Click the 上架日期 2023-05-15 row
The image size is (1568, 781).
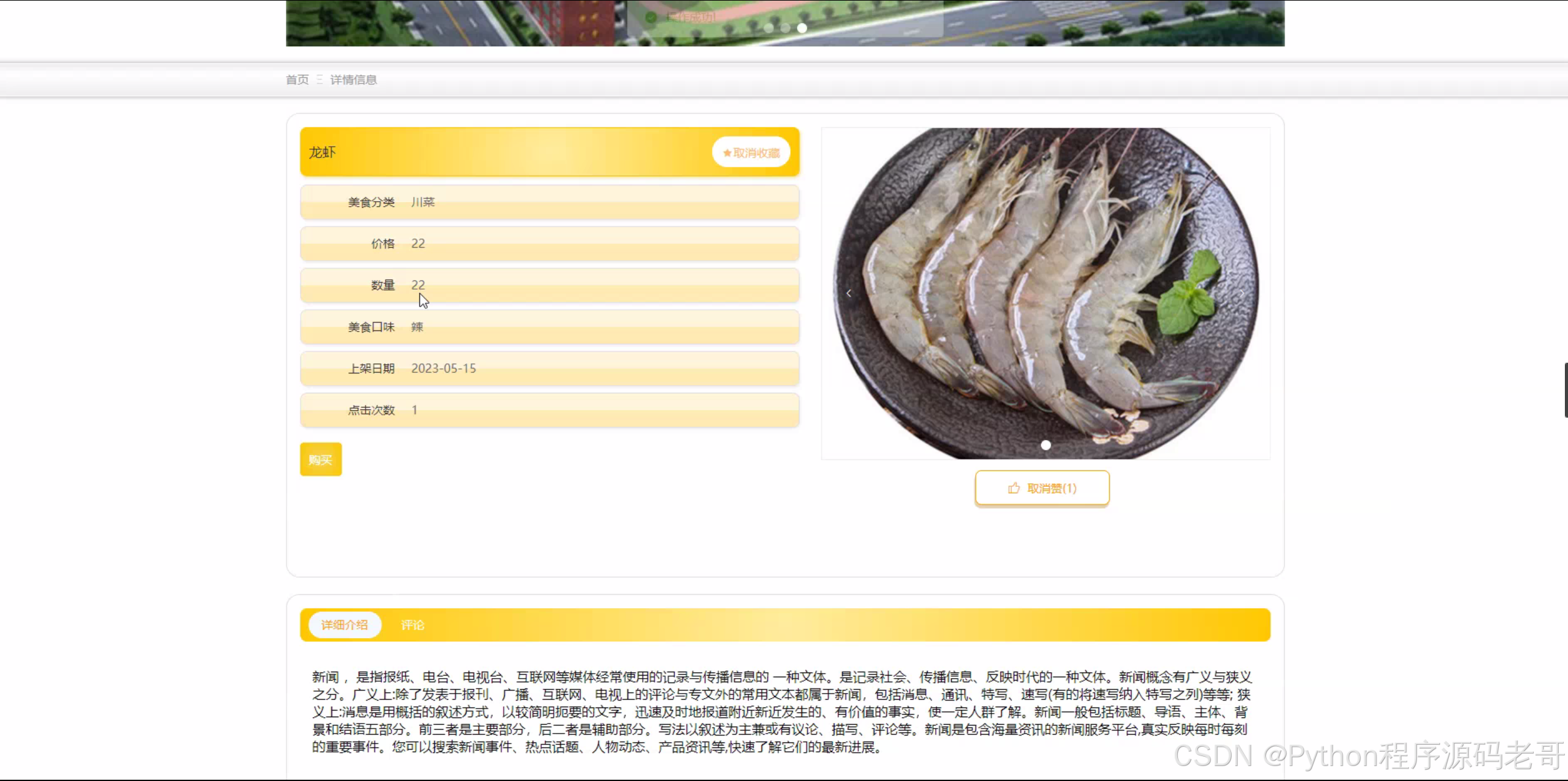[x=549, y=368]
